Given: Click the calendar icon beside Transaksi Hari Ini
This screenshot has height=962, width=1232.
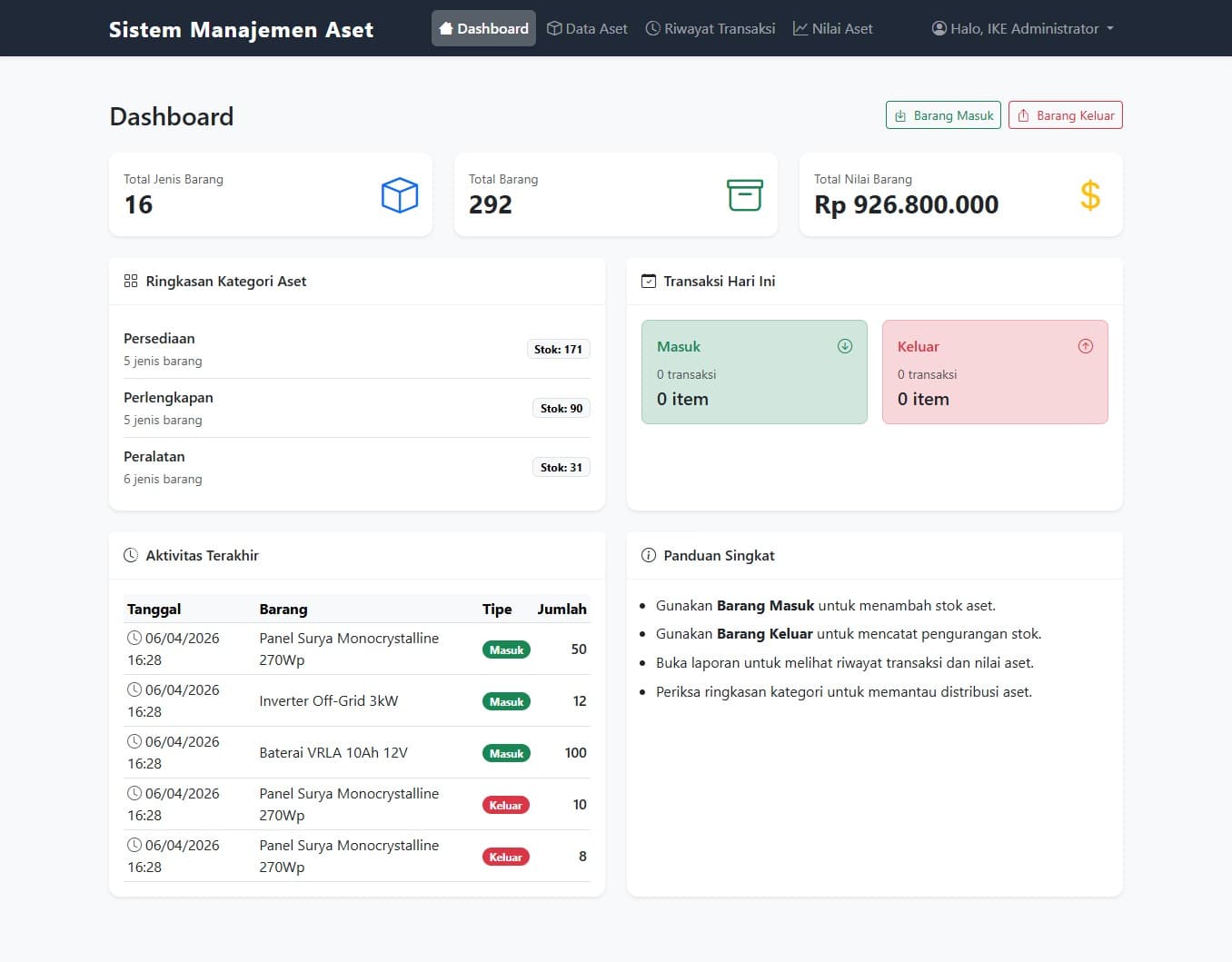Looking at the screenshot, I should (x=649, y=282).
